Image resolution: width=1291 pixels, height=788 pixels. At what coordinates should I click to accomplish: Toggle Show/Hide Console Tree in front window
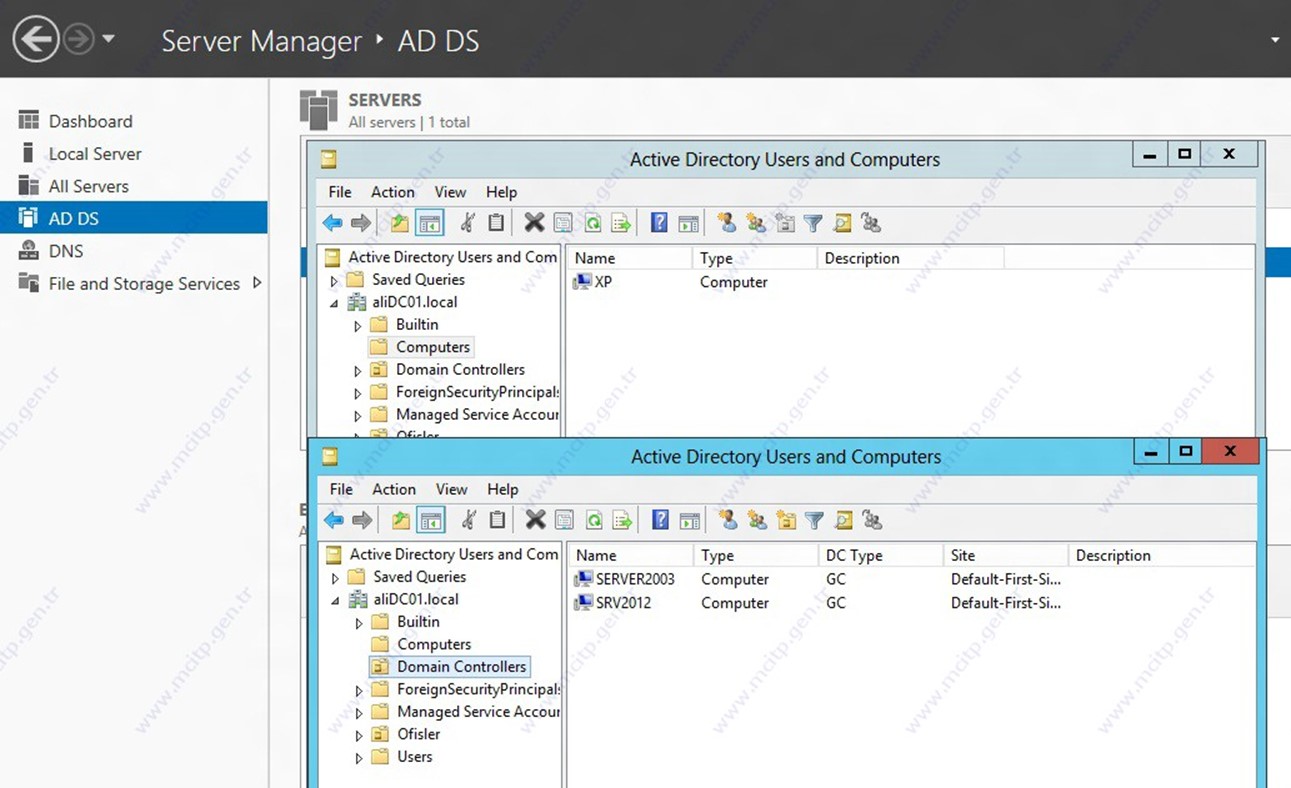click(x=431, y=520)
